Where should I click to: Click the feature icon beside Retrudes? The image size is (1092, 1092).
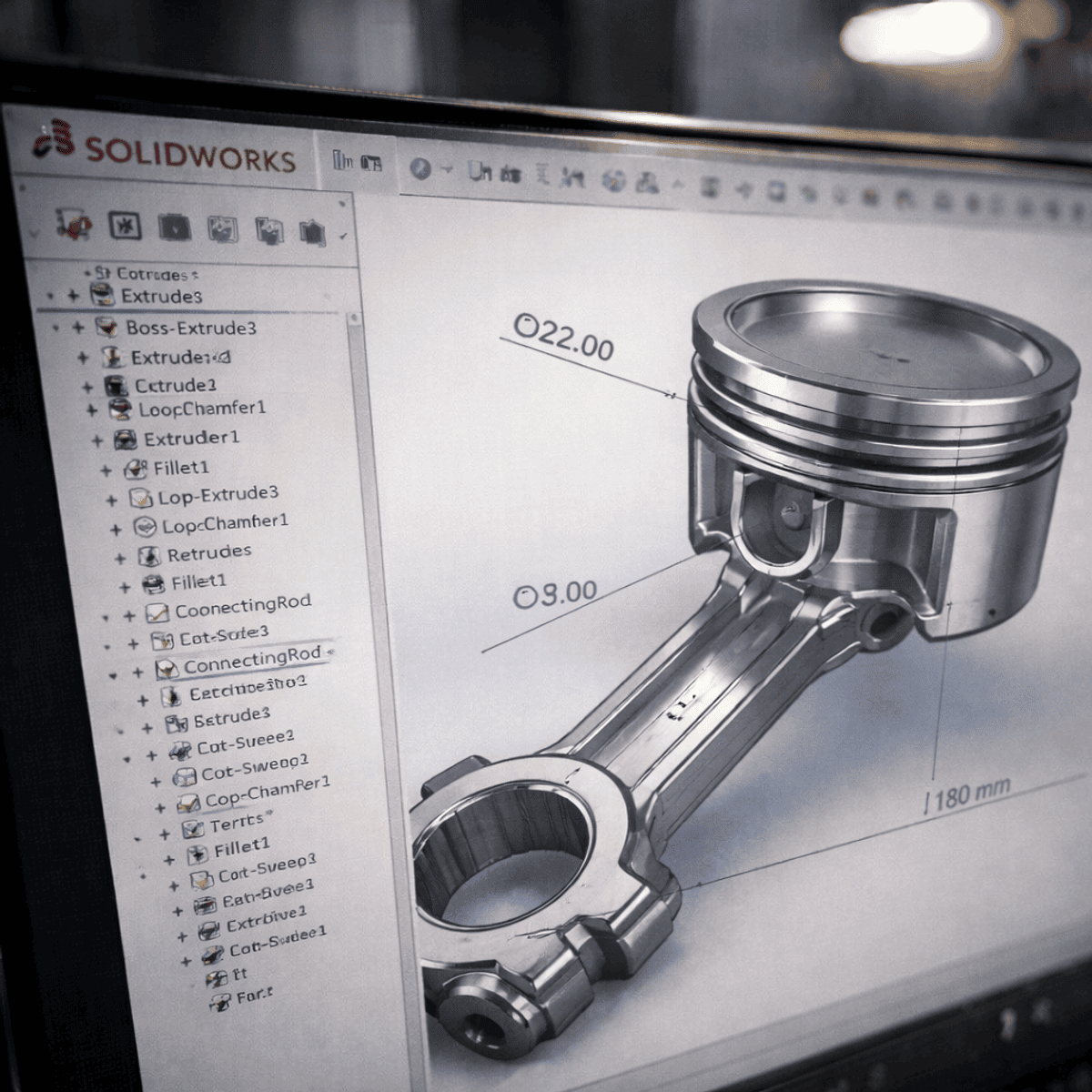click(148, 556)
